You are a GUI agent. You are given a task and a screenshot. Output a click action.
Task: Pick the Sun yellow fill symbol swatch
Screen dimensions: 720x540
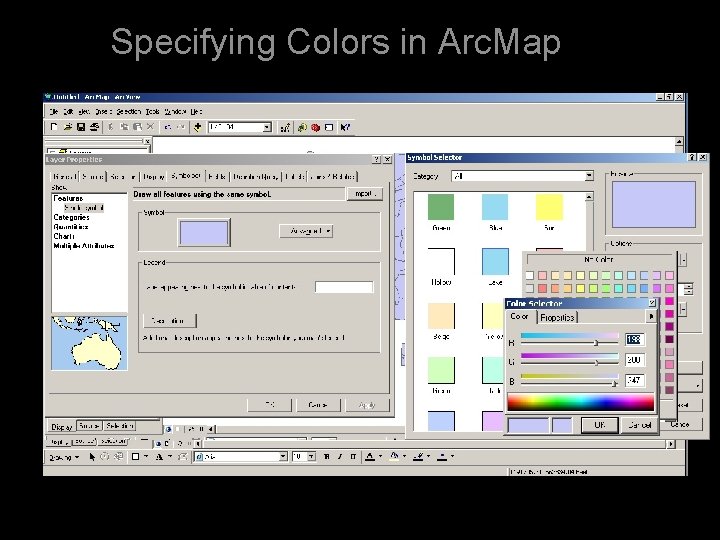549,207
